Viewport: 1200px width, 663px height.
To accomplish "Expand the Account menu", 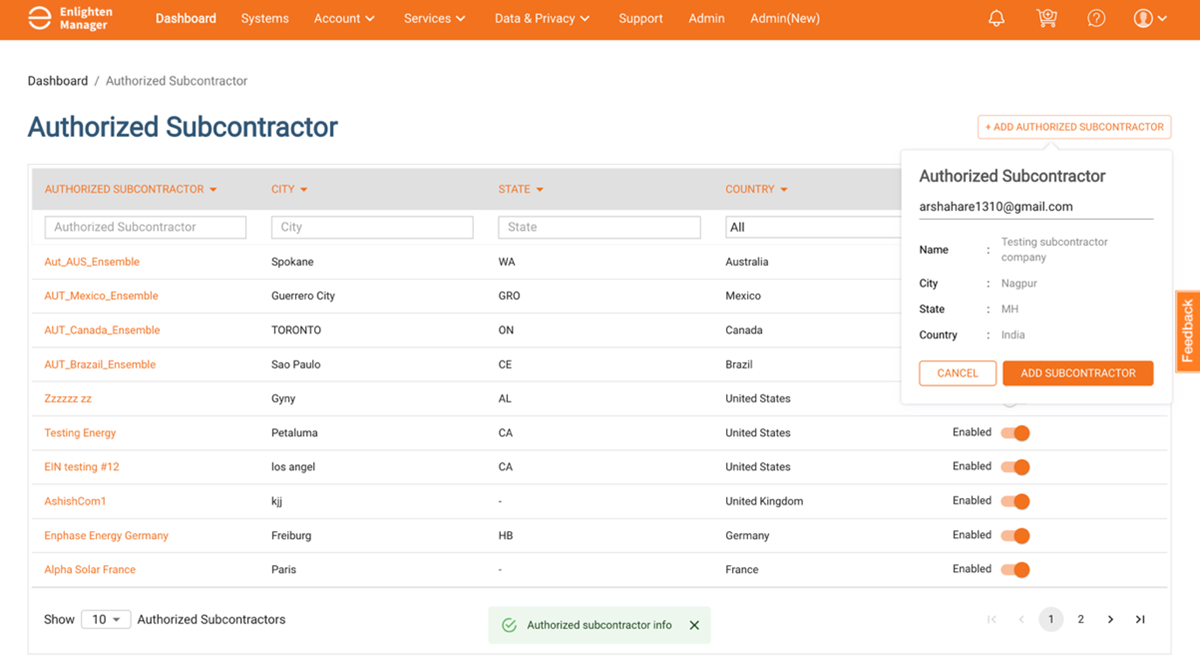I will pos(344,18).
